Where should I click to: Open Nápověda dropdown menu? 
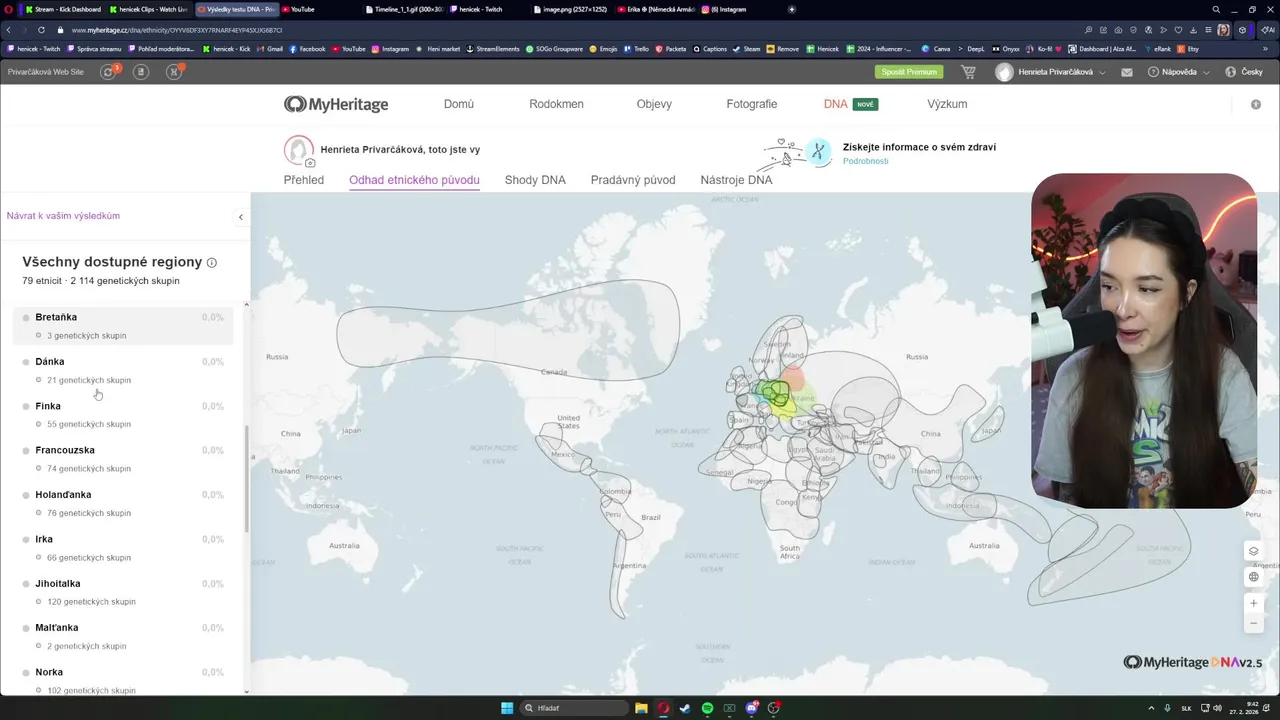click(1179, 72)
